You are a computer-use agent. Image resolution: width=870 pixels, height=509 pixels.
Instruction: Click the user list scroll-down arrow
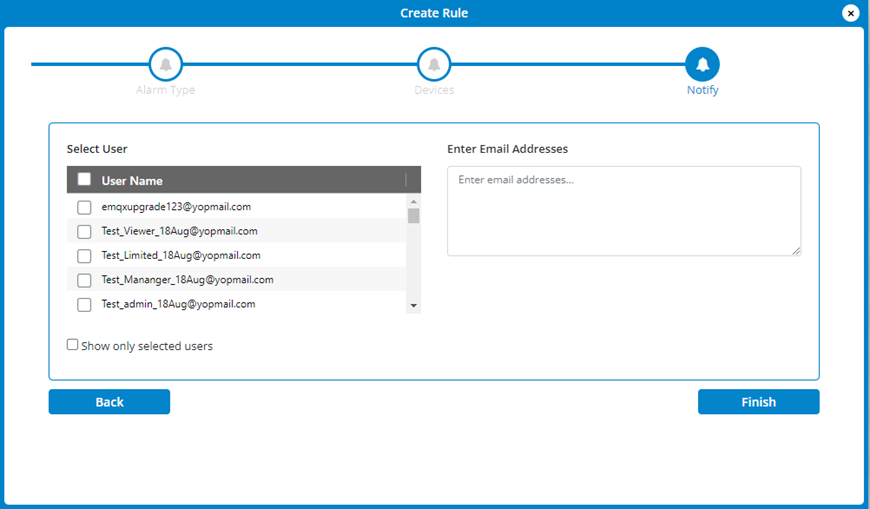pos(413,305)
